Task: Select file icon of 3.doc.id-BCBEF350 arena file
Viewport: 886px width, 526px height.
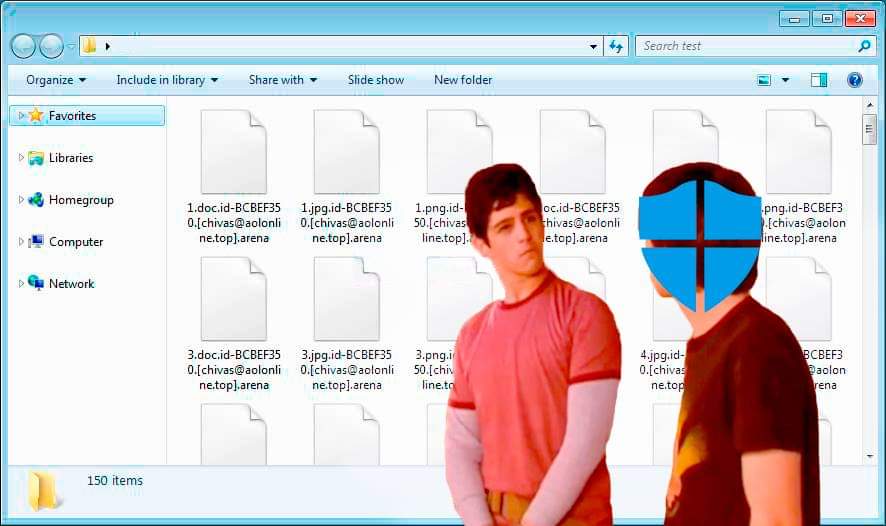Action: [233, 299]
